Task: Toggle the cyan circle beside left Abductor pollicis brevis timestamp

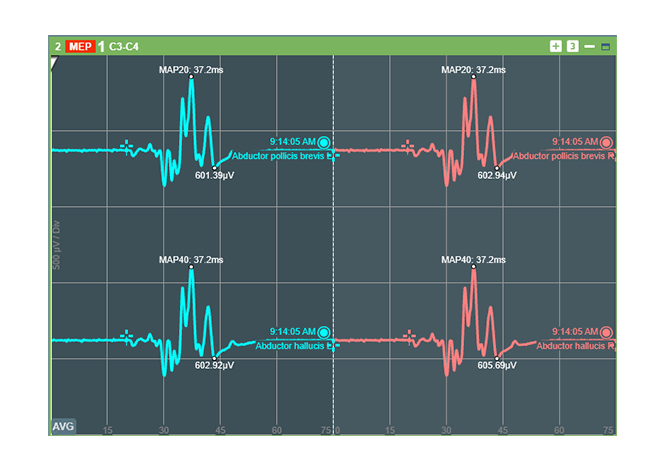Action: pyautogui.click(x=324, y=142)
